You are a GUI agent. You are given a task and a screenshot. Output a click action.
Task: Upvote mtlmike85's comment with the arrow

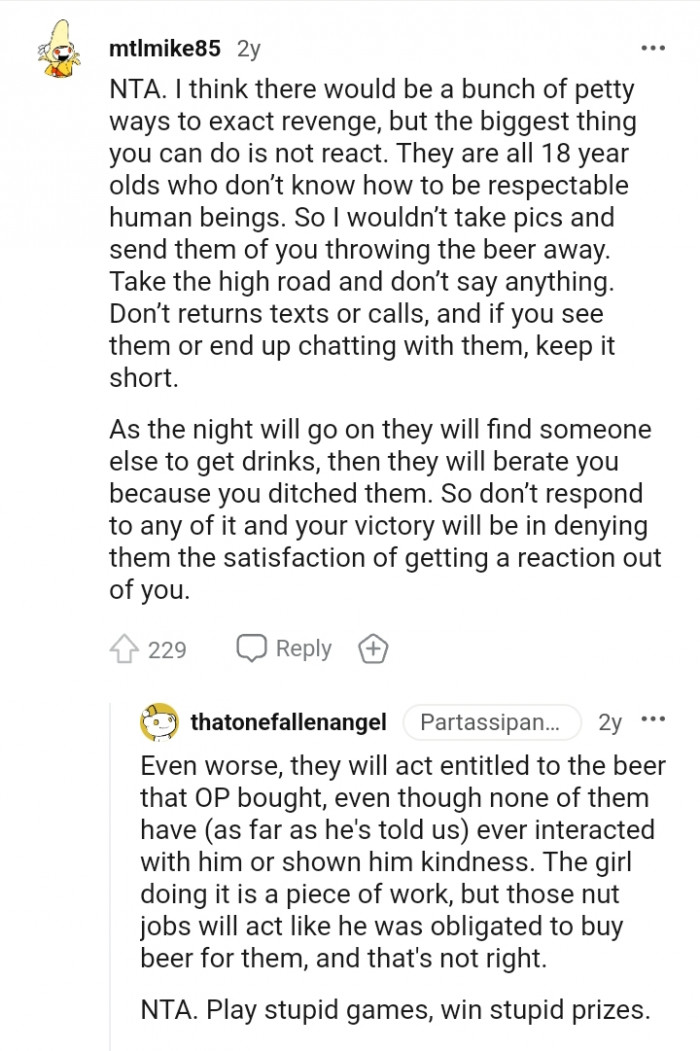click(x=123, y=650)
